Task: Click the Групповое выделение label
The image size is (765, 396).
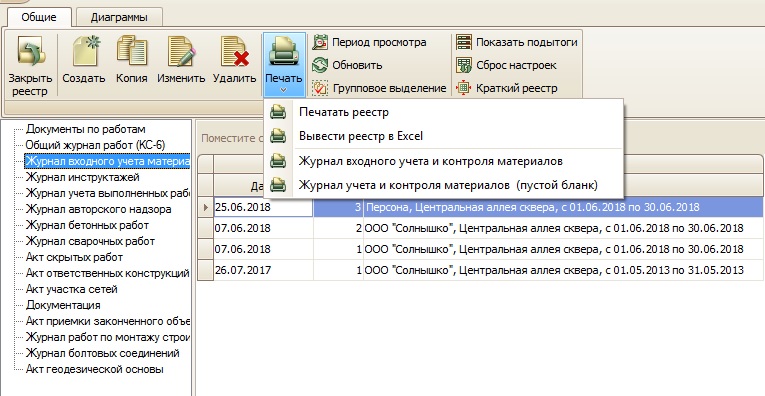Action: 389,88
